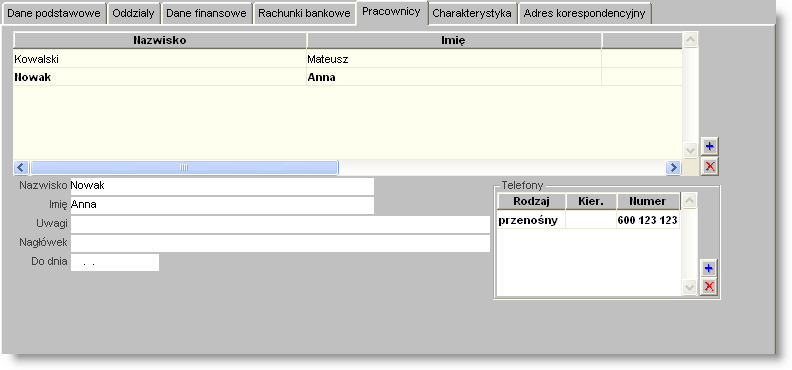Click the Do dnia date field
Viewport: 792px width, 370px height.
pyautogui.click(x=115, y=262)
